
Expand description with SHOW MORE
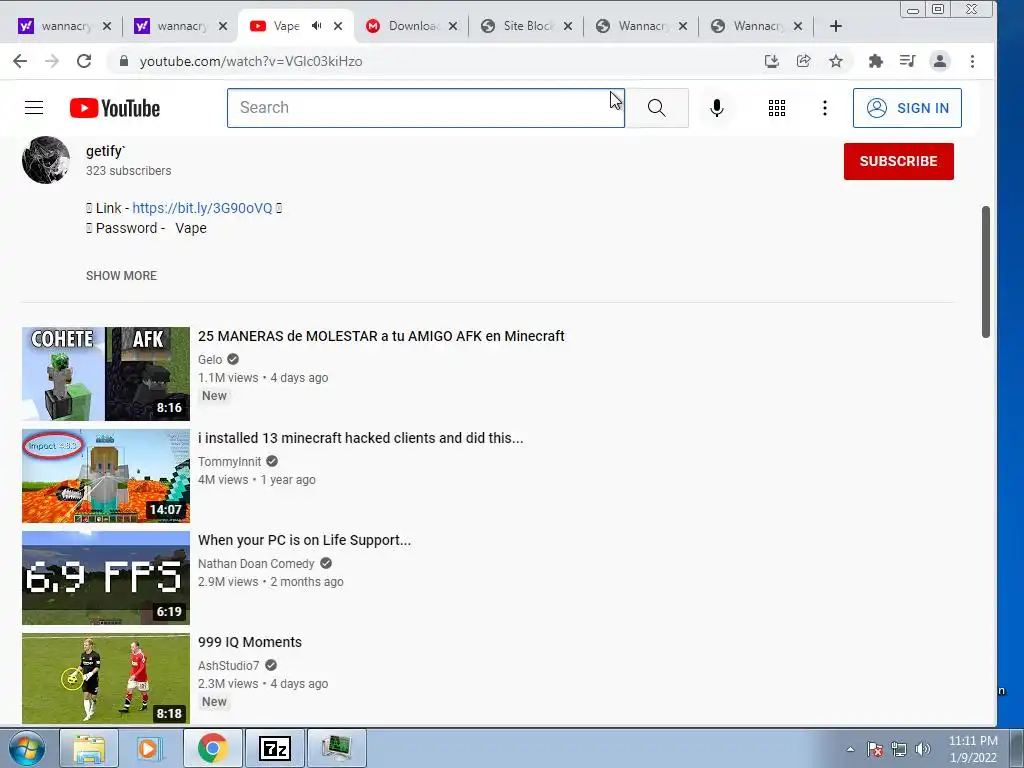[x=121, y=276]
